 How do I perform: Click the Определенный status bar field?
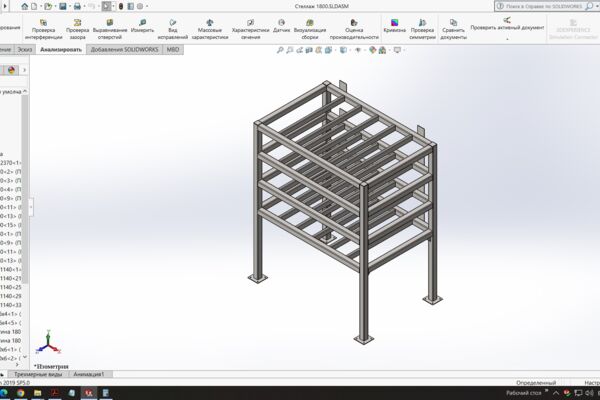[536, 382]
